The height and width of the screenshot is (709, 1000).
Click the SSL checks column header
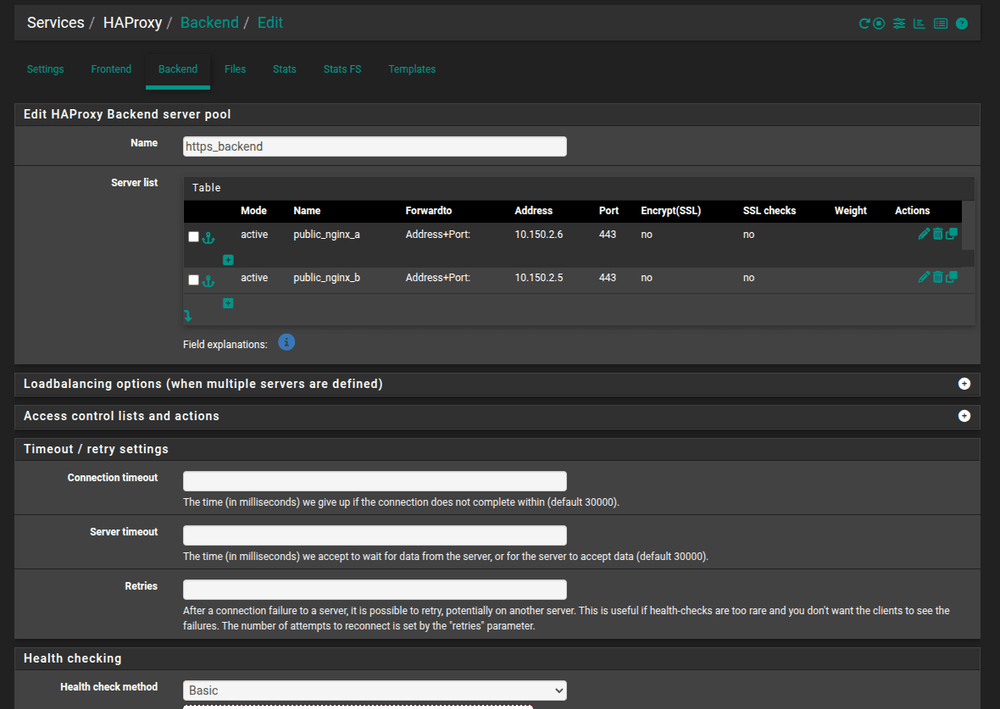(769, 210)
